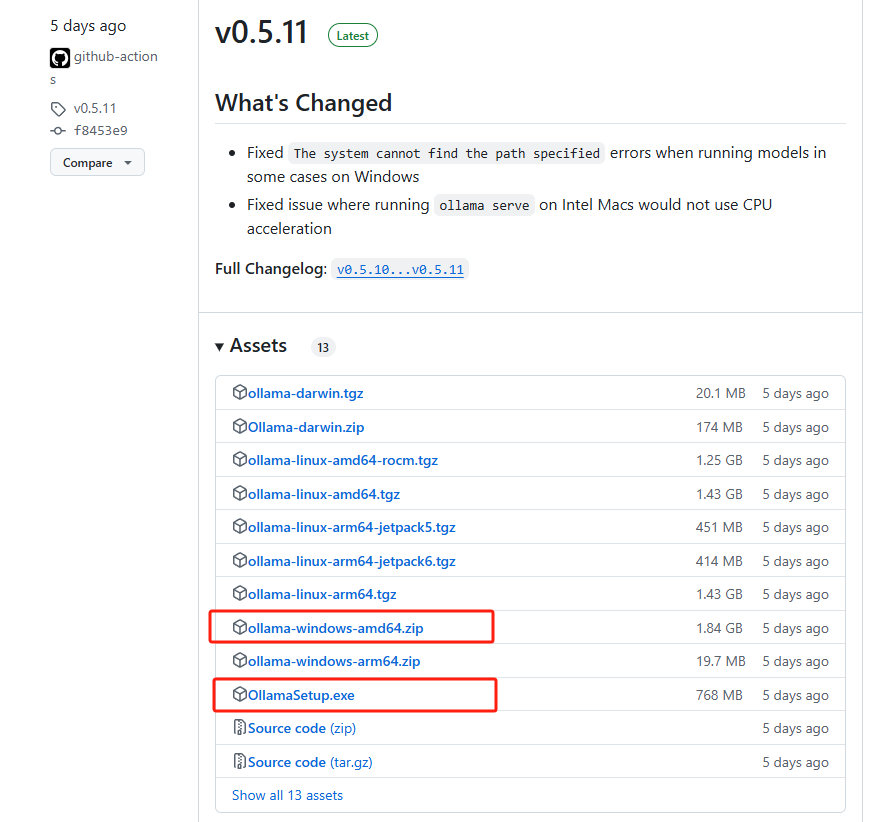
Task: Collapse the Assets section triangle
Action: 220,347
